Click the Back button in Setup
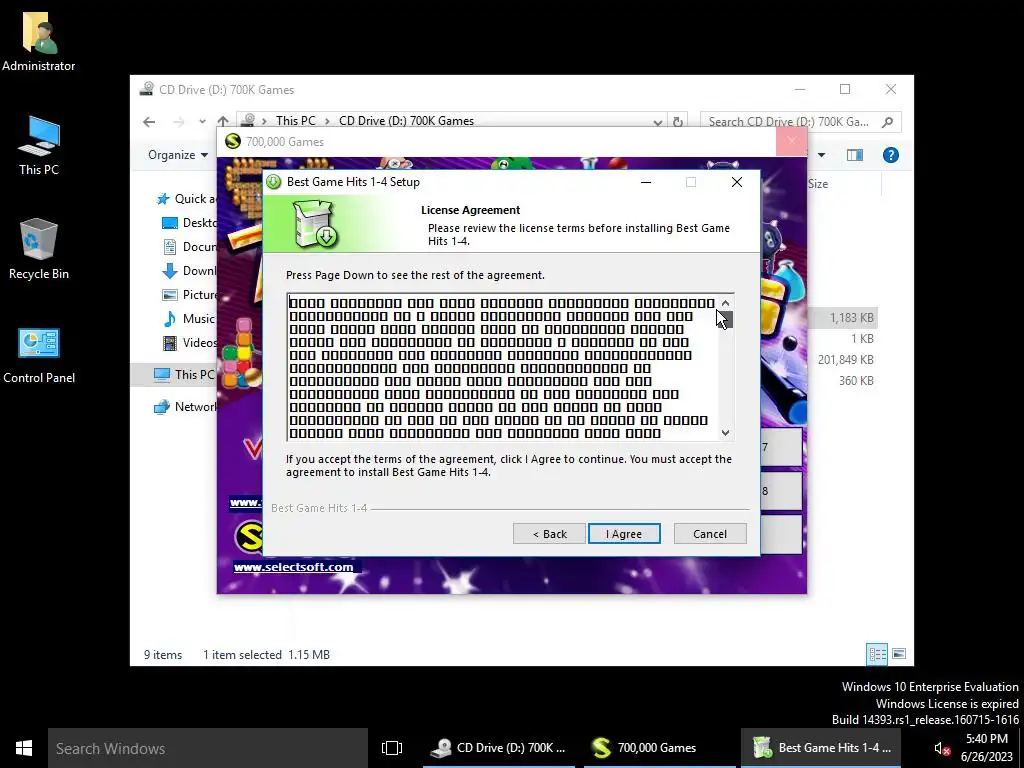This screenshot has width=1024, height=768. click(x=549, y=534)
